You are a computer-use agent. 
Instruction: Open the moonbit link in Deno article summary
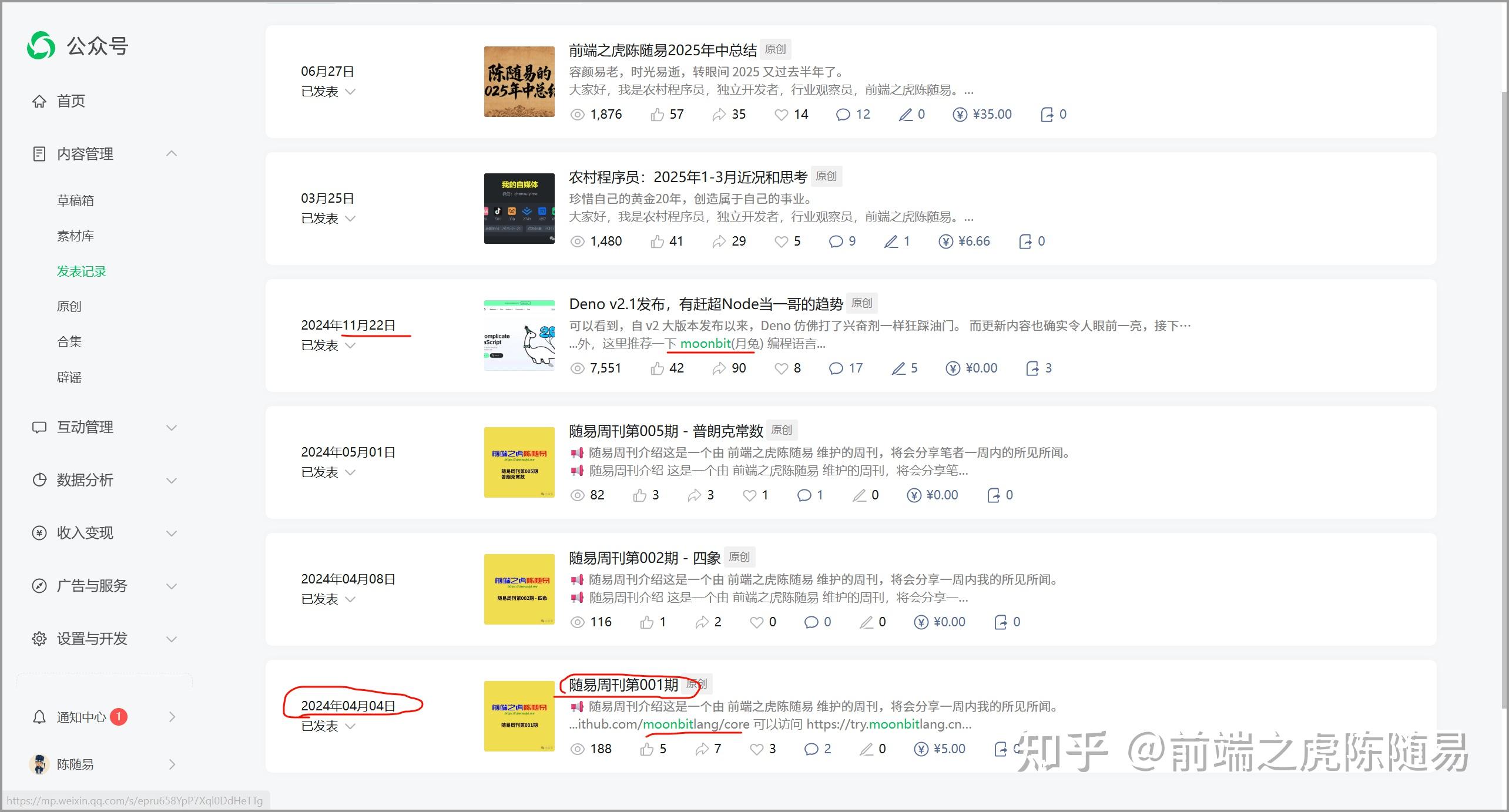705,344
